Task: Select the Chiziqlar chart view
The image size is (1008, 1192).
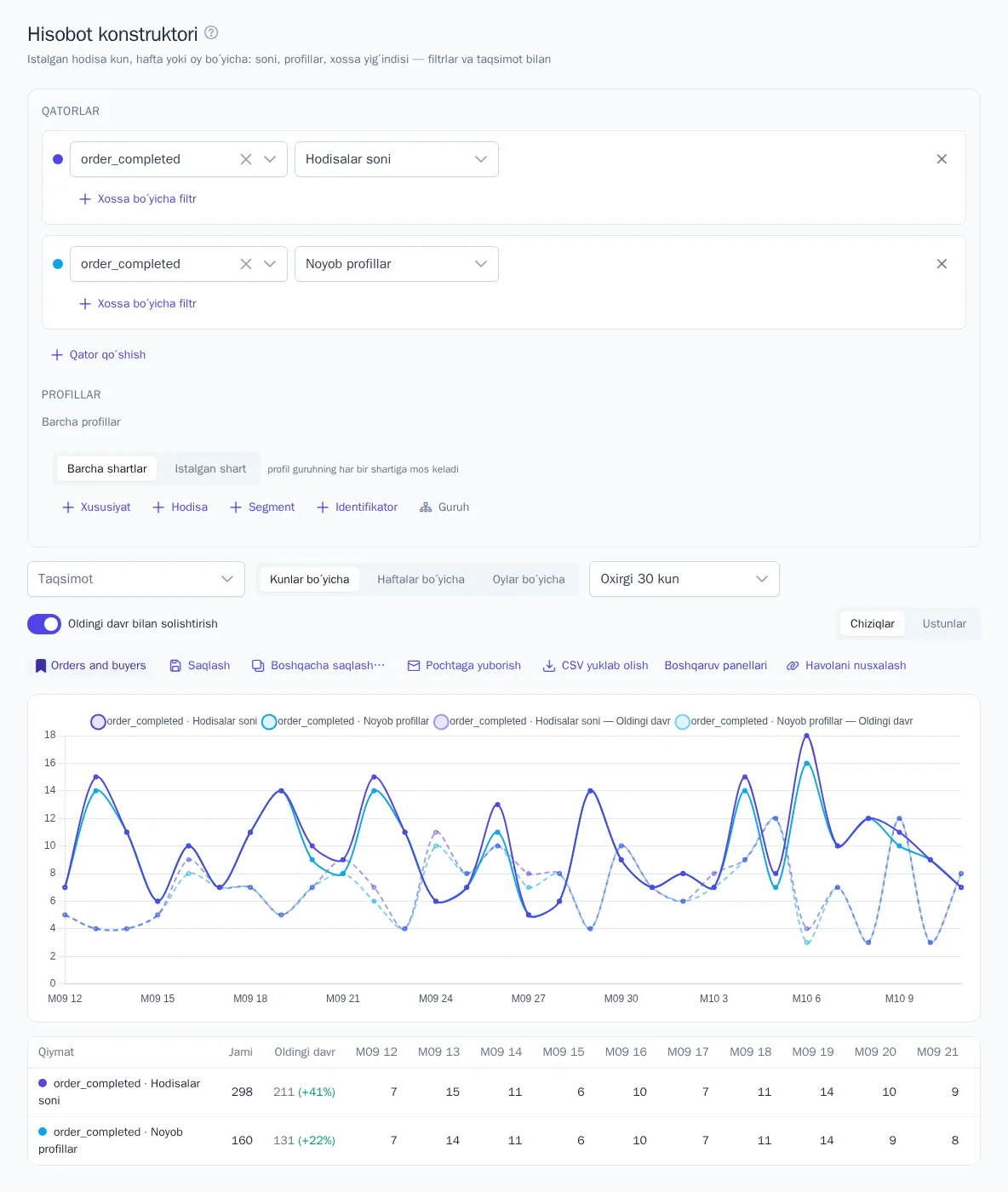Action: tap(873, 624)
